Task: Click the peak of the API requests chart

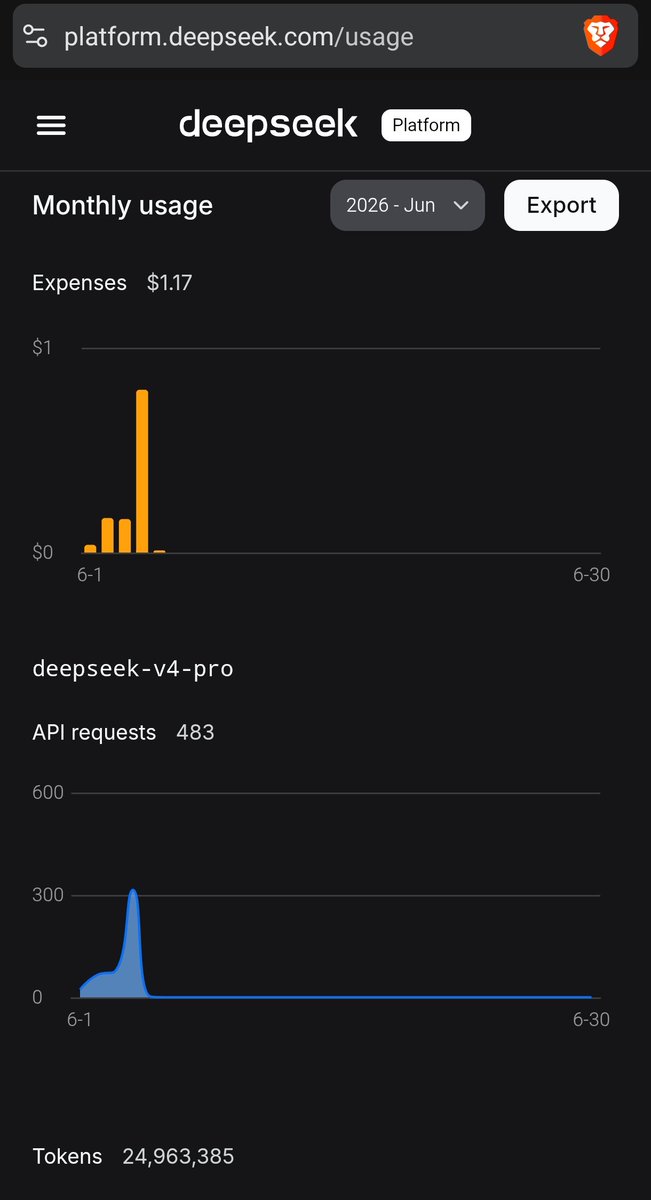Action: (x=132, y=892)
